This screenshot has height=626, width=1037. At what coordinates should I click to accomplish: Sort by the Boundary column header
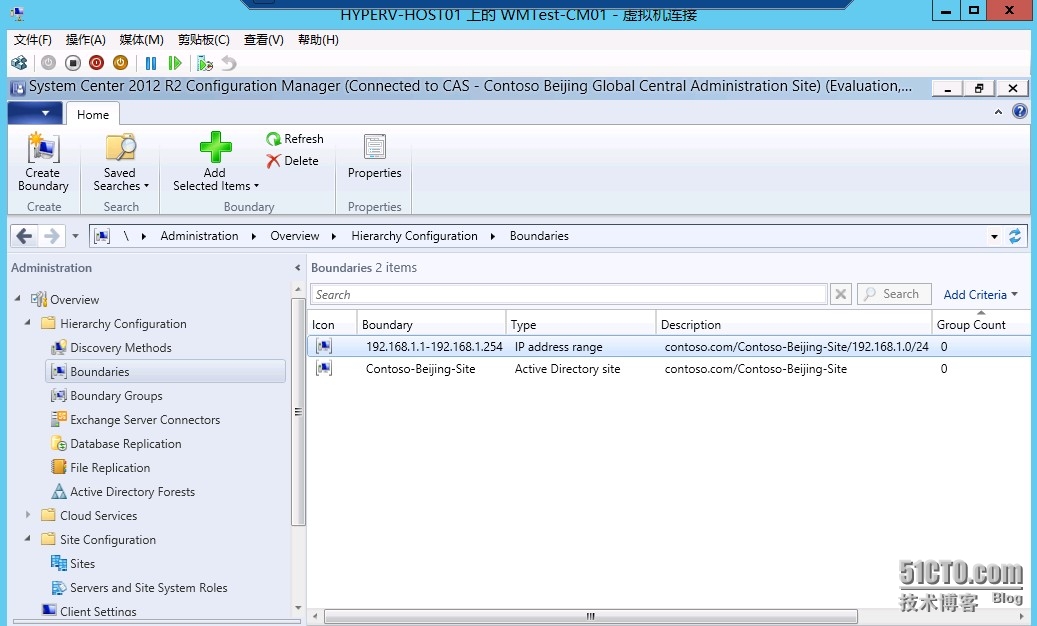431,325
